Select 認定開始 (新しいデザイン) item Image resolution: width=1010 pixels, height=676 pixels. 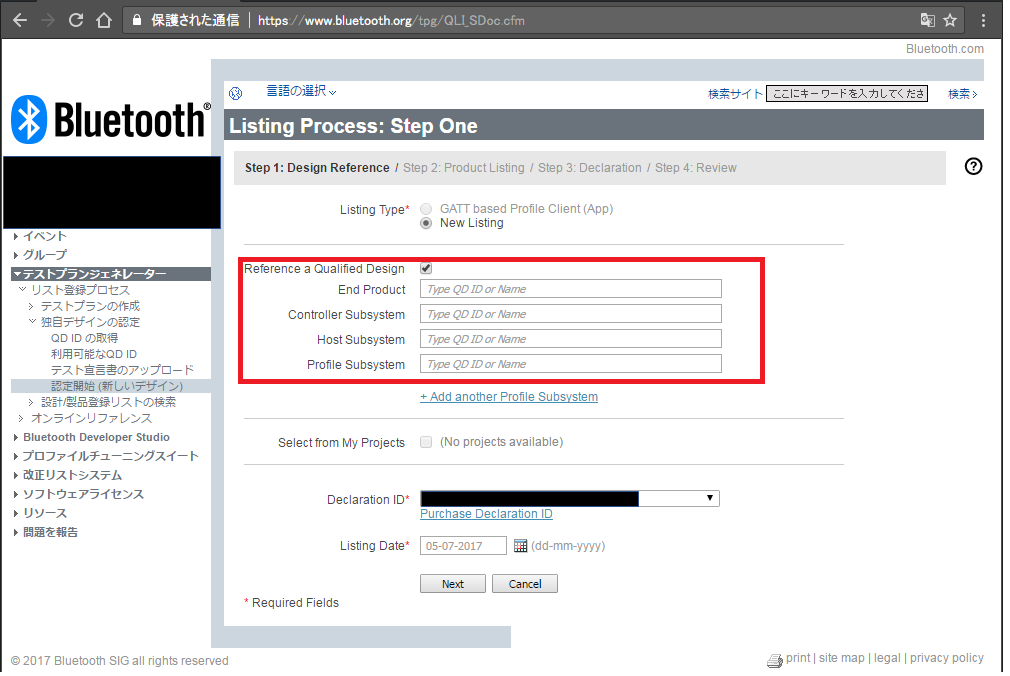(x=117, y=387)
